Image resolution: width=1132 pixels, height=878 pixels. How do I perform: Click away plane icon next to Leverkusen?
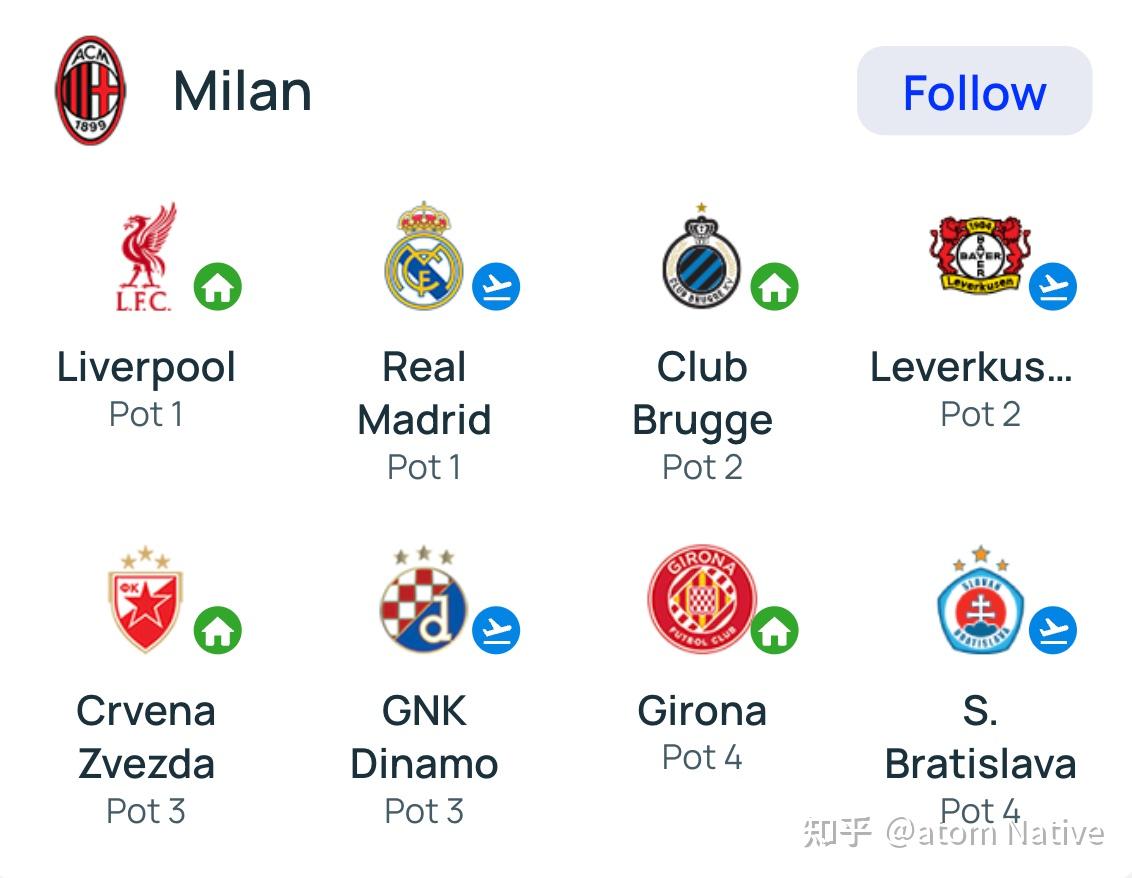click(x=1053, y=287)
